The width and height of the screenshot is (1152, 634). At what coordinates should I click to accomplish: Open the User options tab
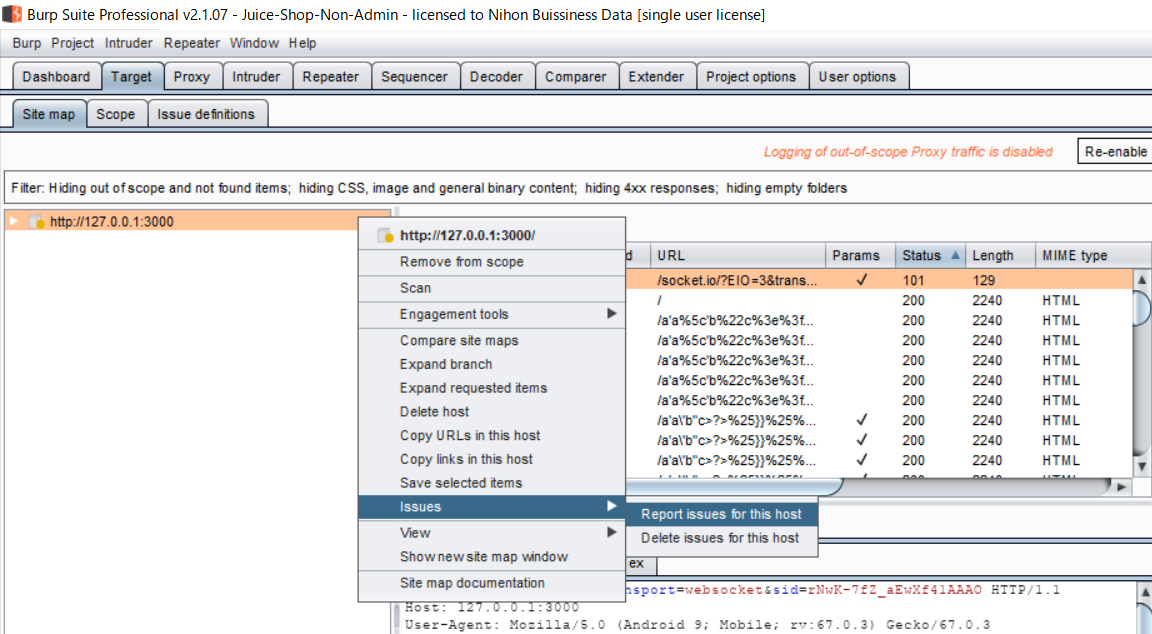[857, 76]
